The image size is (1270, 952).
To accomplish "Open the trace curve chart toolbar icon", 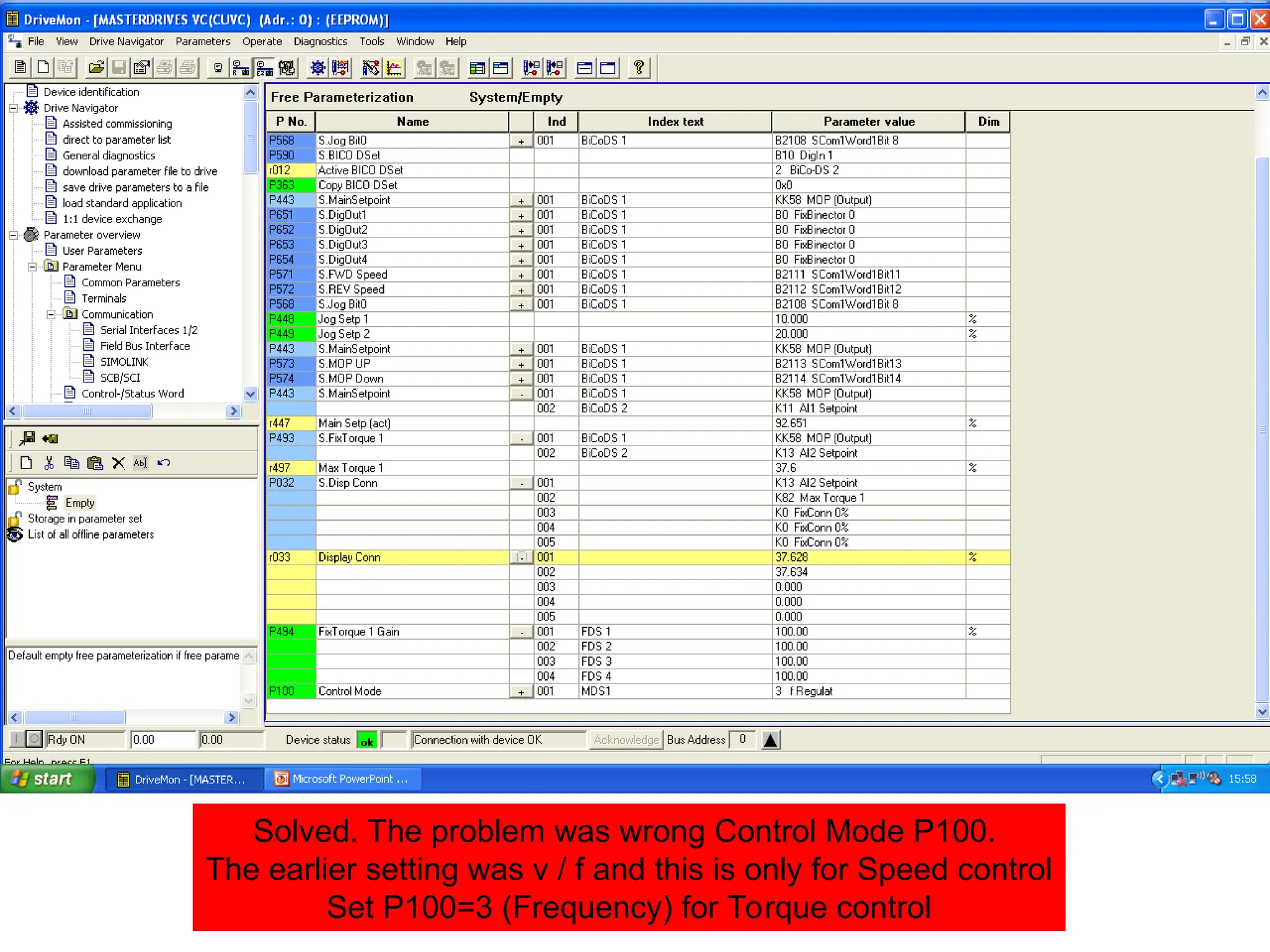I will click(394, 68).
